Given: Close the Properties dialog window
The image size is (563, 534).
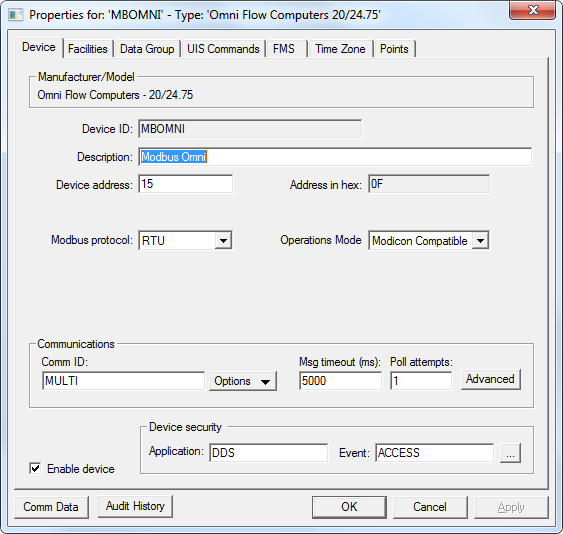Looking at the screenshot, I should (x=532, y=10).
